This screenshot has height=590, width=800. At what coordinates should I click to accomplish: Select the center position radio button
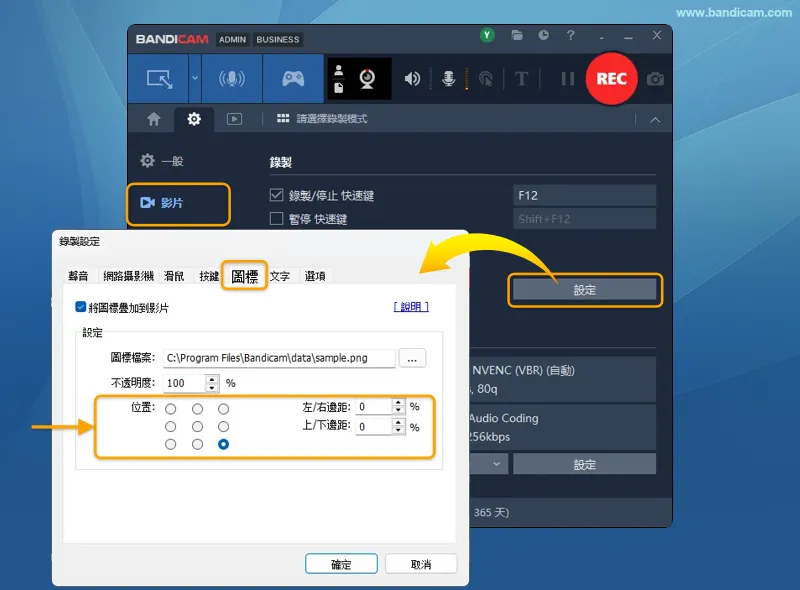pyautogui.click(x=197, y=427)
